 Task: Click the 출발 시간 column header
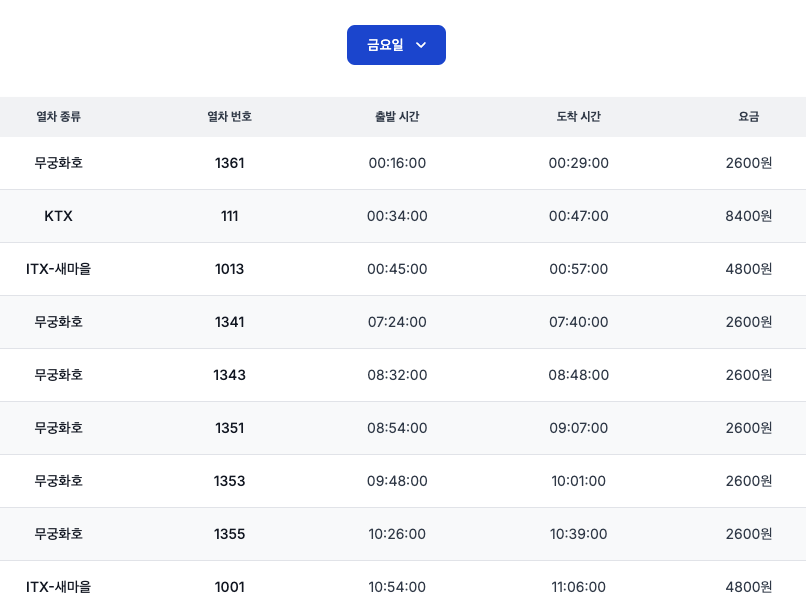click(397, 117)
